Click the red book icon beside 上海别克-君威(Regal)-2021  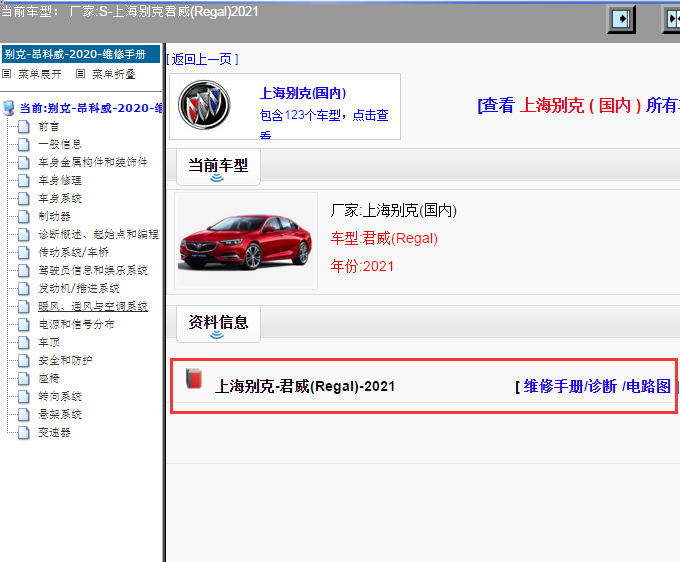[194, 379]
